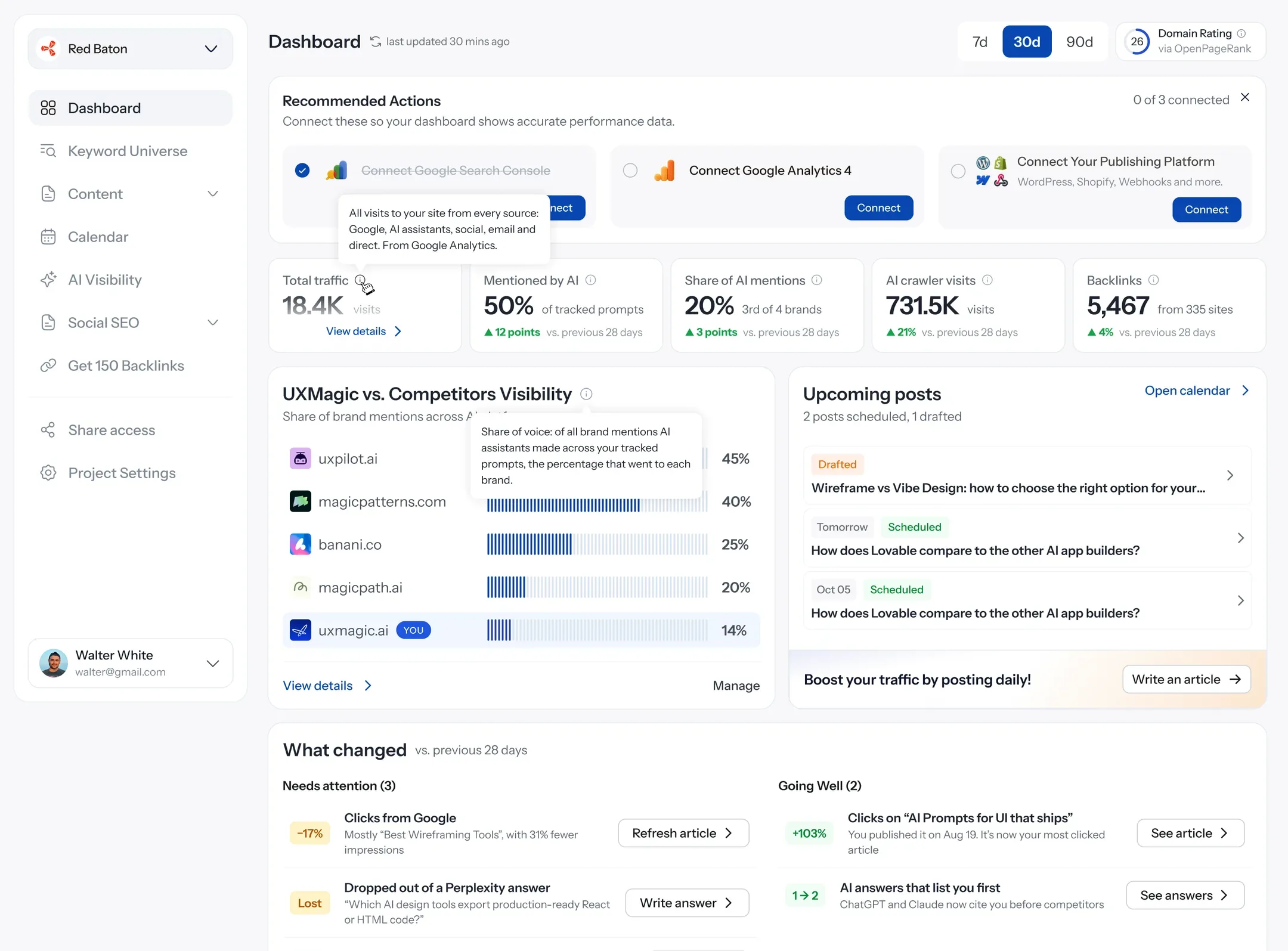Screen dimensions: 1288x951
Task: Switch time range to 90d
Action: [x=1079, y=42]
